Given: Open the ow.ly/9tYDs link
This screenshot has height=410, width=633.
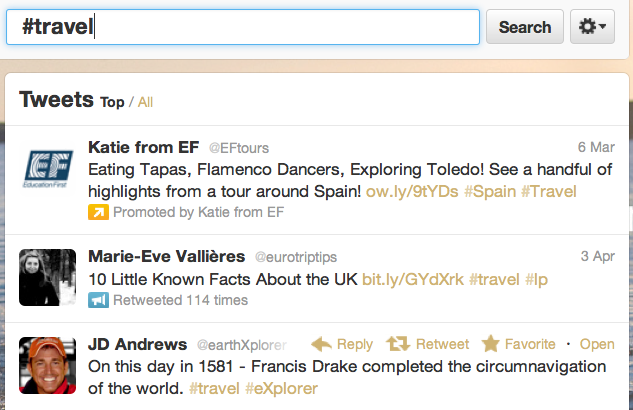Looking at the screenshot, I should point(412,191).
